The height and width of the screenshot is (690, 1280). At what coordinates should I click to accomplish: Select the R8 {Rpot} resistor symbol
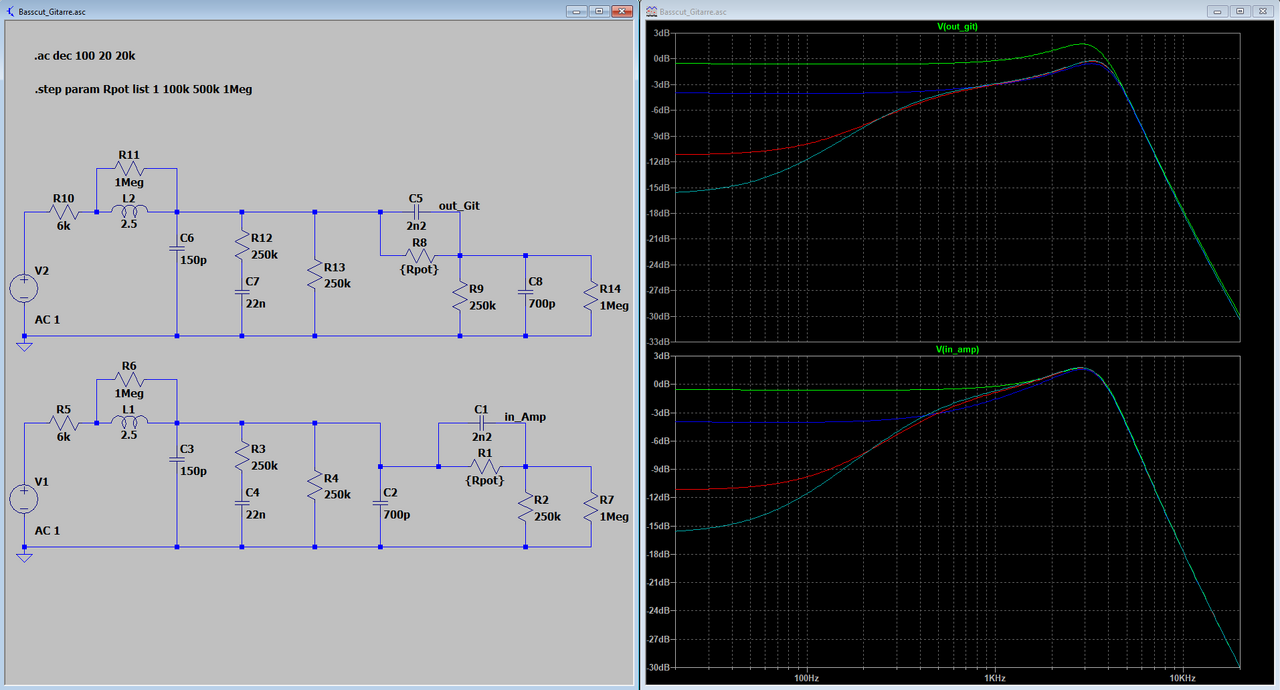pos(422,256)
